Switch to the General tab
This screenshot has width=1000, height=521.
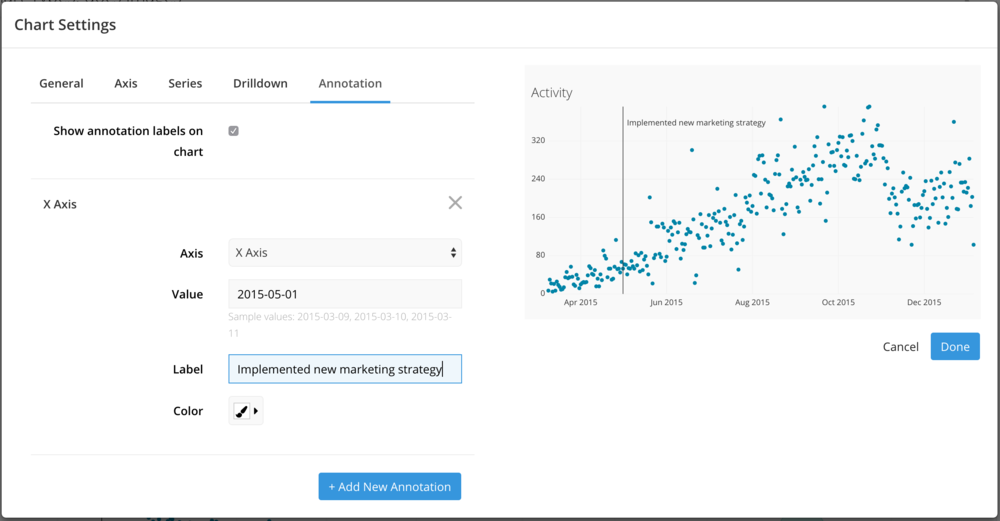[61, 84]
